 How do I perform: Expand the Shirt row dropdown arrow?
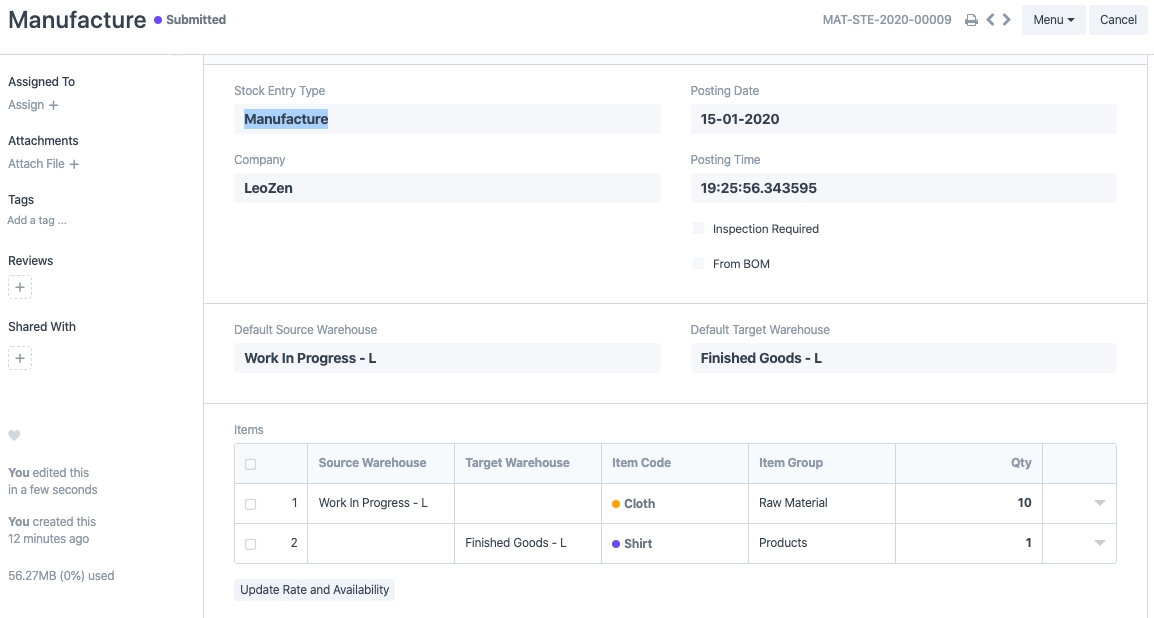(1100, 543)
